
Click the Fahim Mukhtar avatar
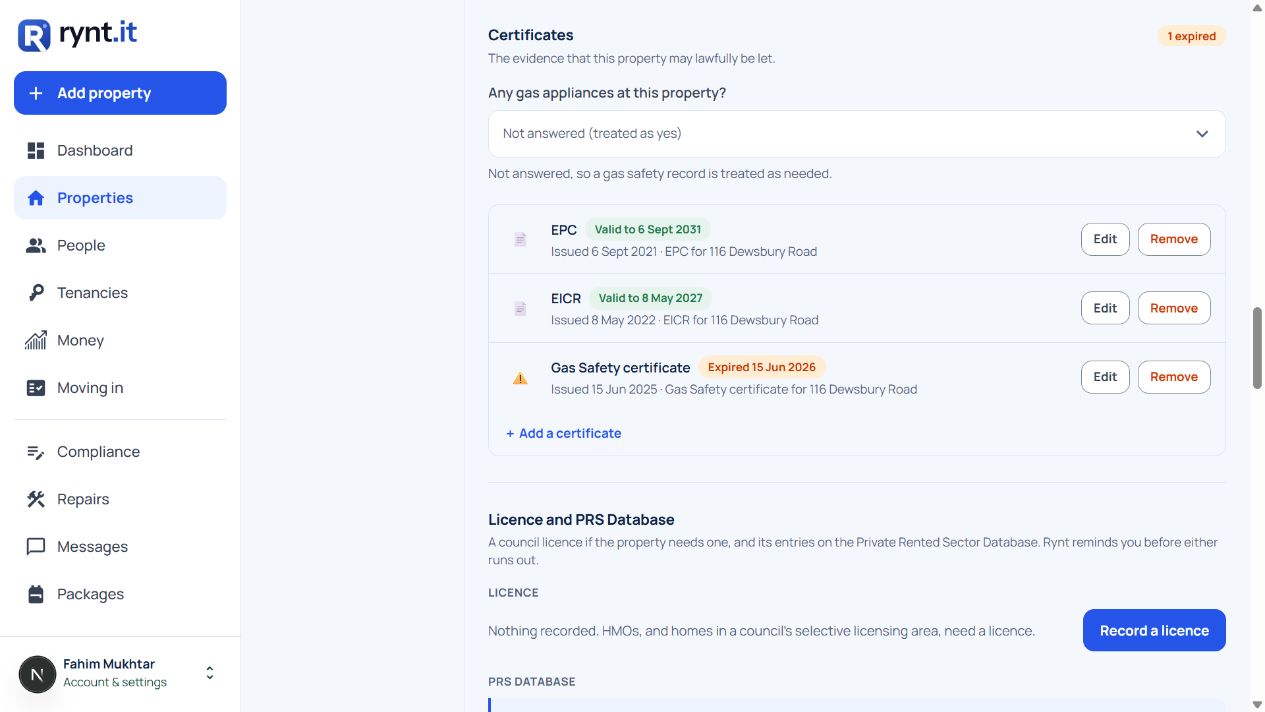[x=38, y=674]
